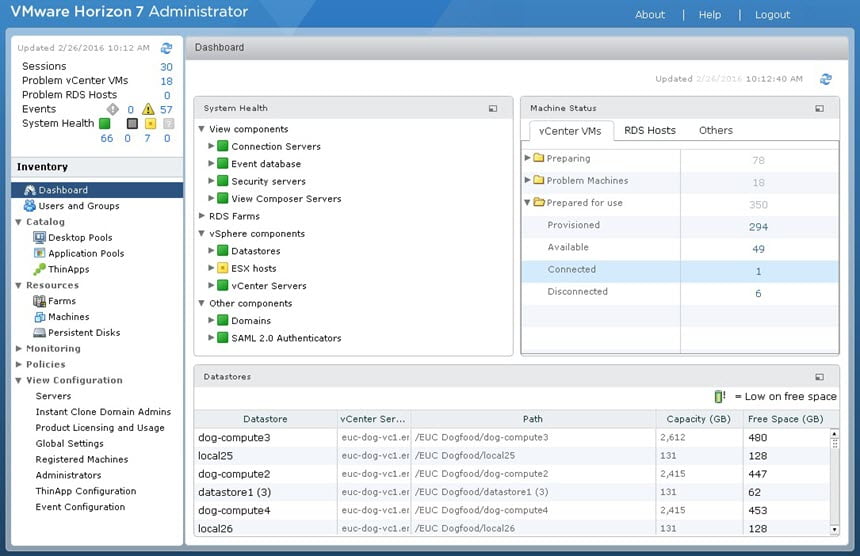860x556 pixels.
Task: Open Global Settings
Action: [x=70, y=444]
